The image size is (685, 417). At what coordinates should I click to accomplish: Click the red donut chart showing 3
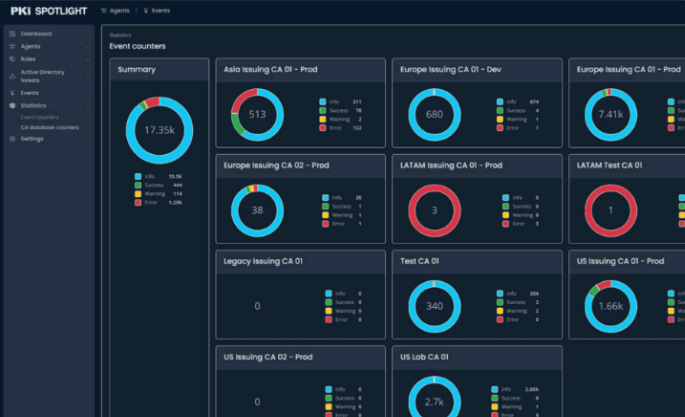434,210
